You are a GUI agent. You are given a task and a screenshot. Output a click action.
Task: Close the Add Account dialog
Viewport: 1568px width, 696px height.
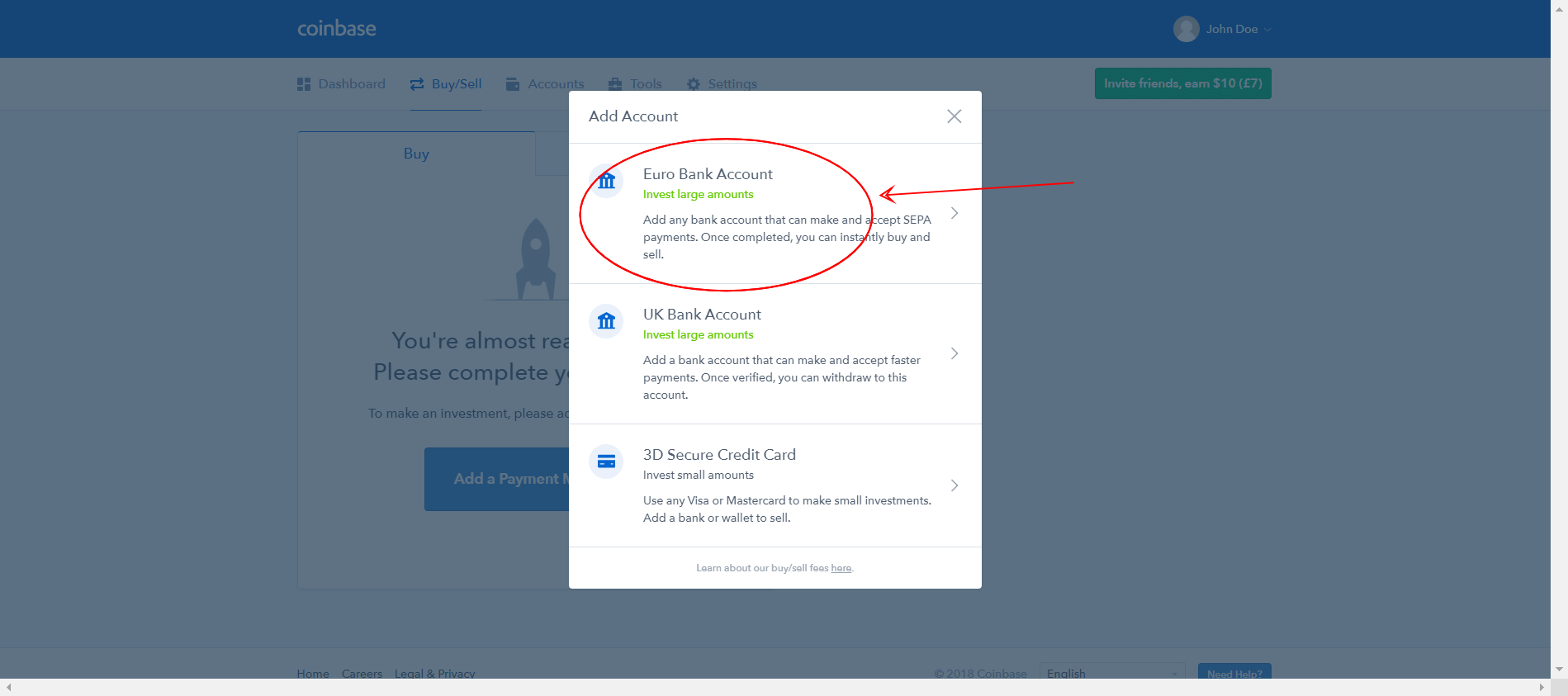pos(954,116)
